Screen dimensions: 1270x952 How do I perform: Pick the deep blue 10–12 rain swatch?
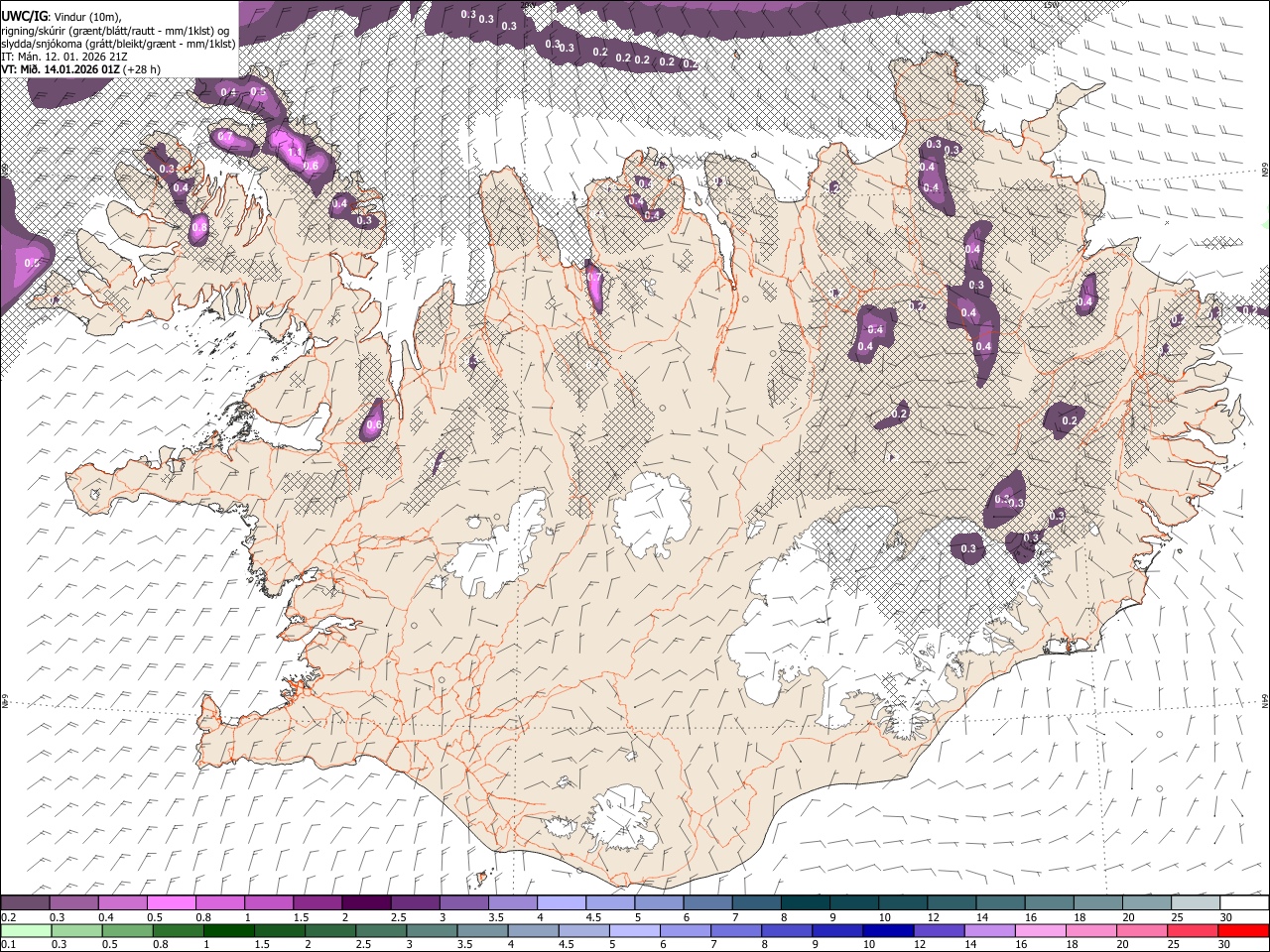(887, 930)
